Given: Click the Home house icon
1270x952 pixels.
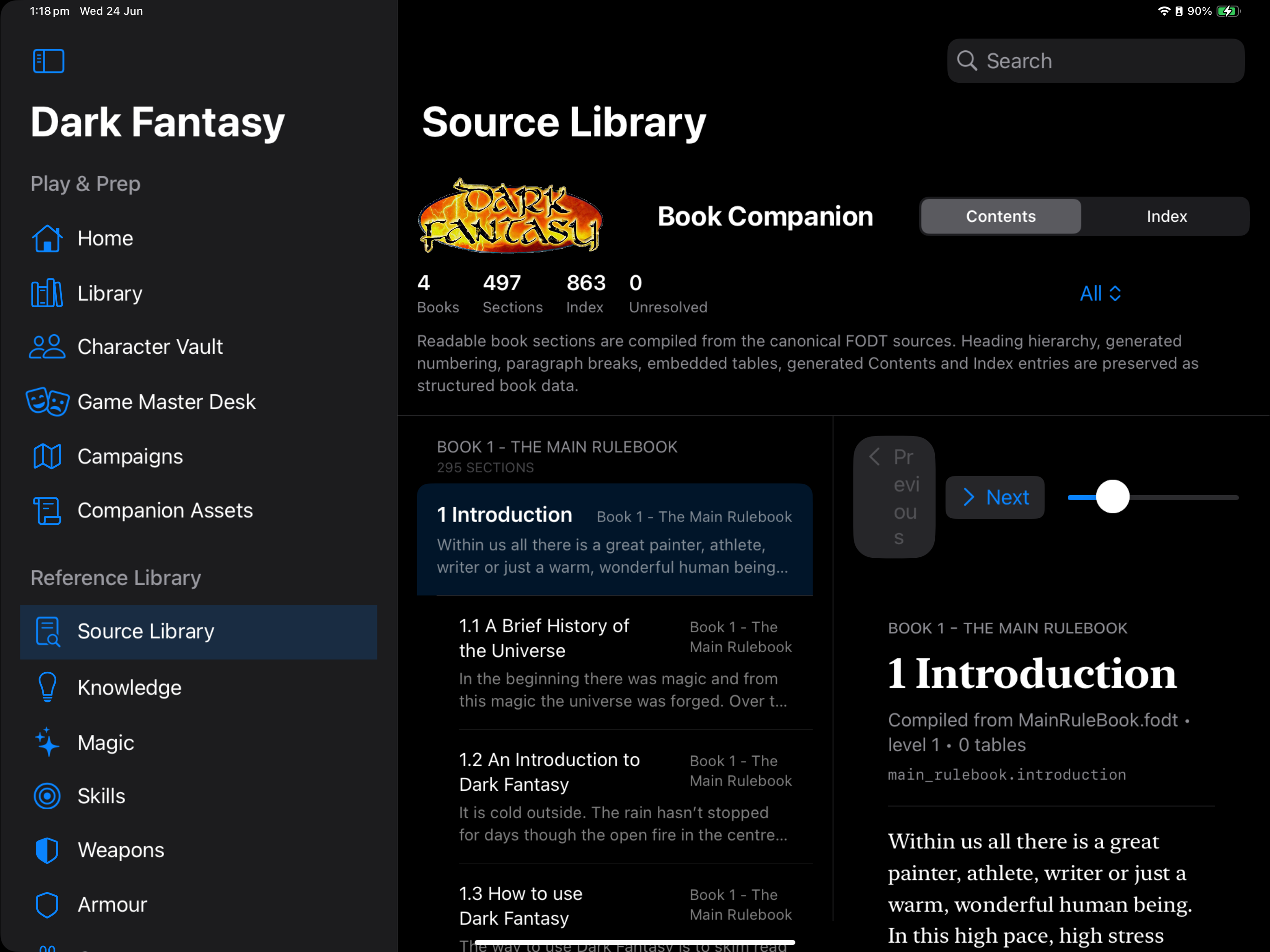Looking at the screenshot, I should (x=47, y=238).
